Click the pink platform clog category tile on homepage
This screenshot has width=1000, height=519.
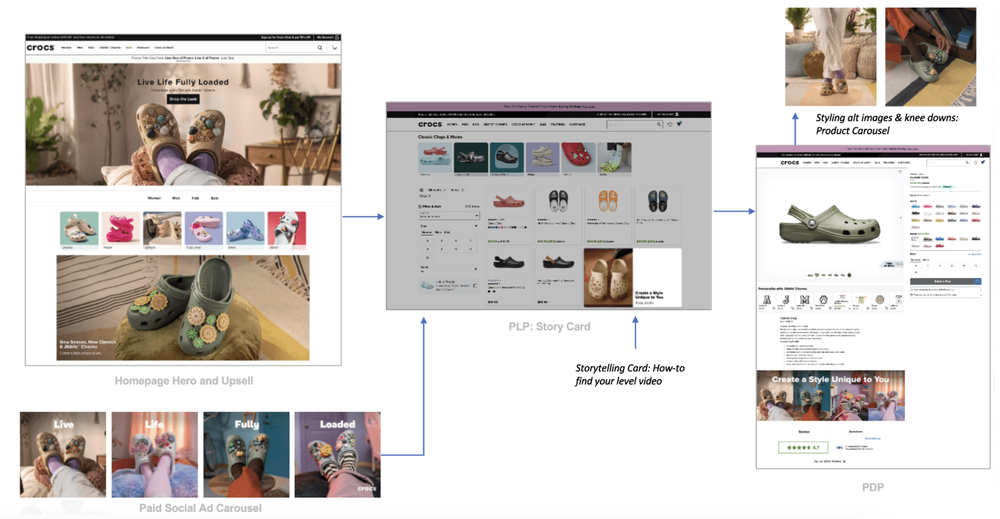[x=121, y=229]
